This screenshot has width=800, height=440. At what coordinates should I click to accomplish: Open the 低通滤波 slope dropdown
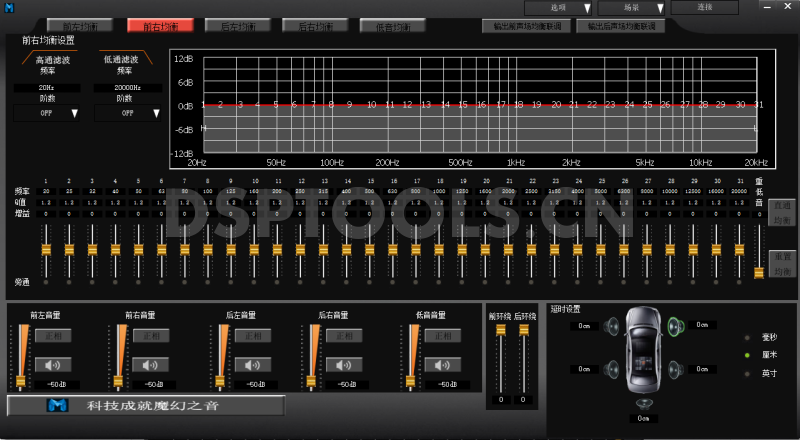point(127,113)
